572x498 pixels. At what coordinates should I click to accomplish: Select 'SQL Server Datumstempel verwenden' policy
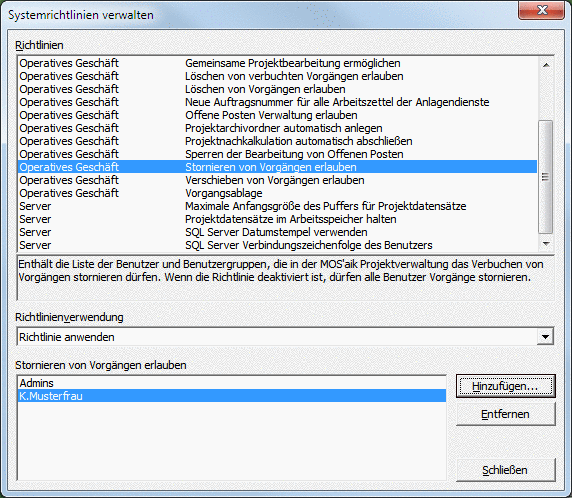277,232
